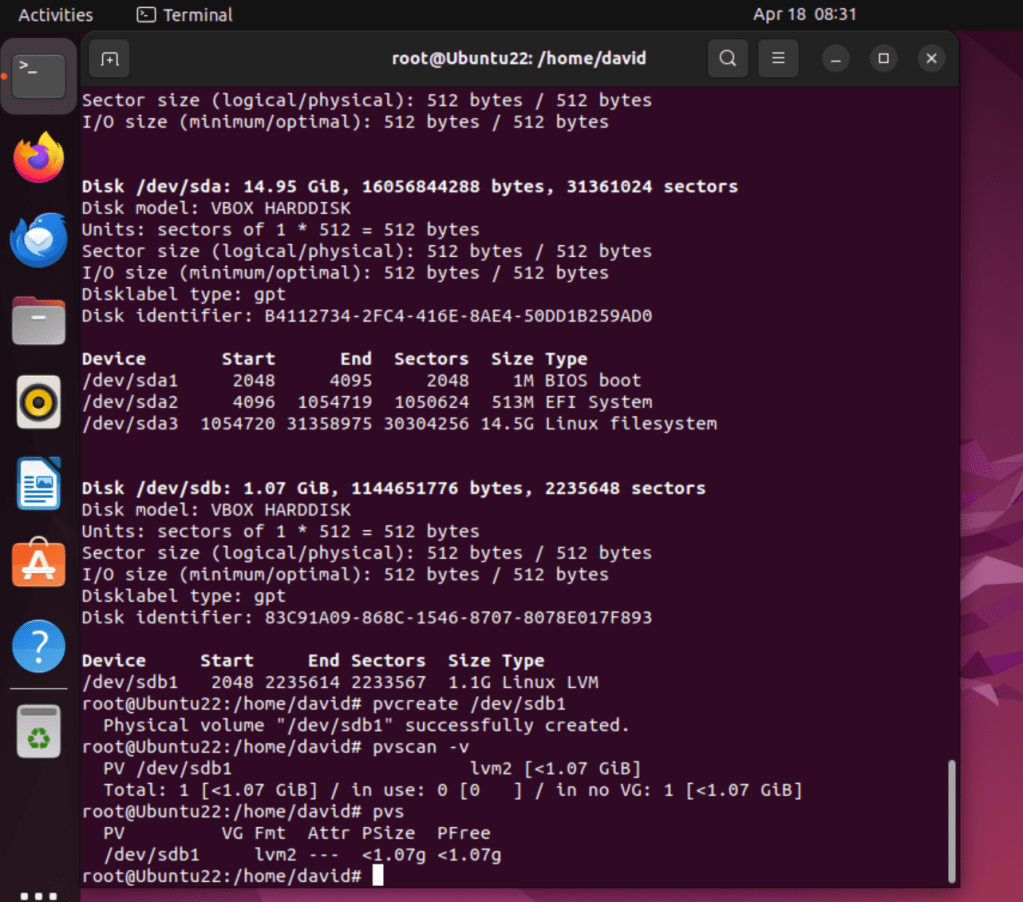Open Rhythmbox music player
This screenshot has width=1023, height=902.
pyautogui.click(x=39, y=403)
